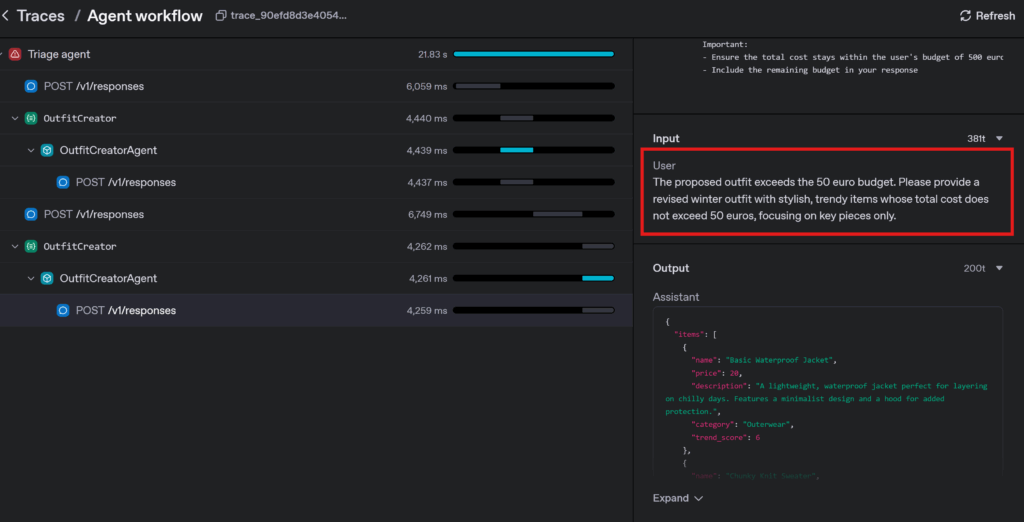Click the Agent workflow breadcrumb title
The width and height of the screenshot is (1024, 522).
pyautogui.click(x=145, y=16)
